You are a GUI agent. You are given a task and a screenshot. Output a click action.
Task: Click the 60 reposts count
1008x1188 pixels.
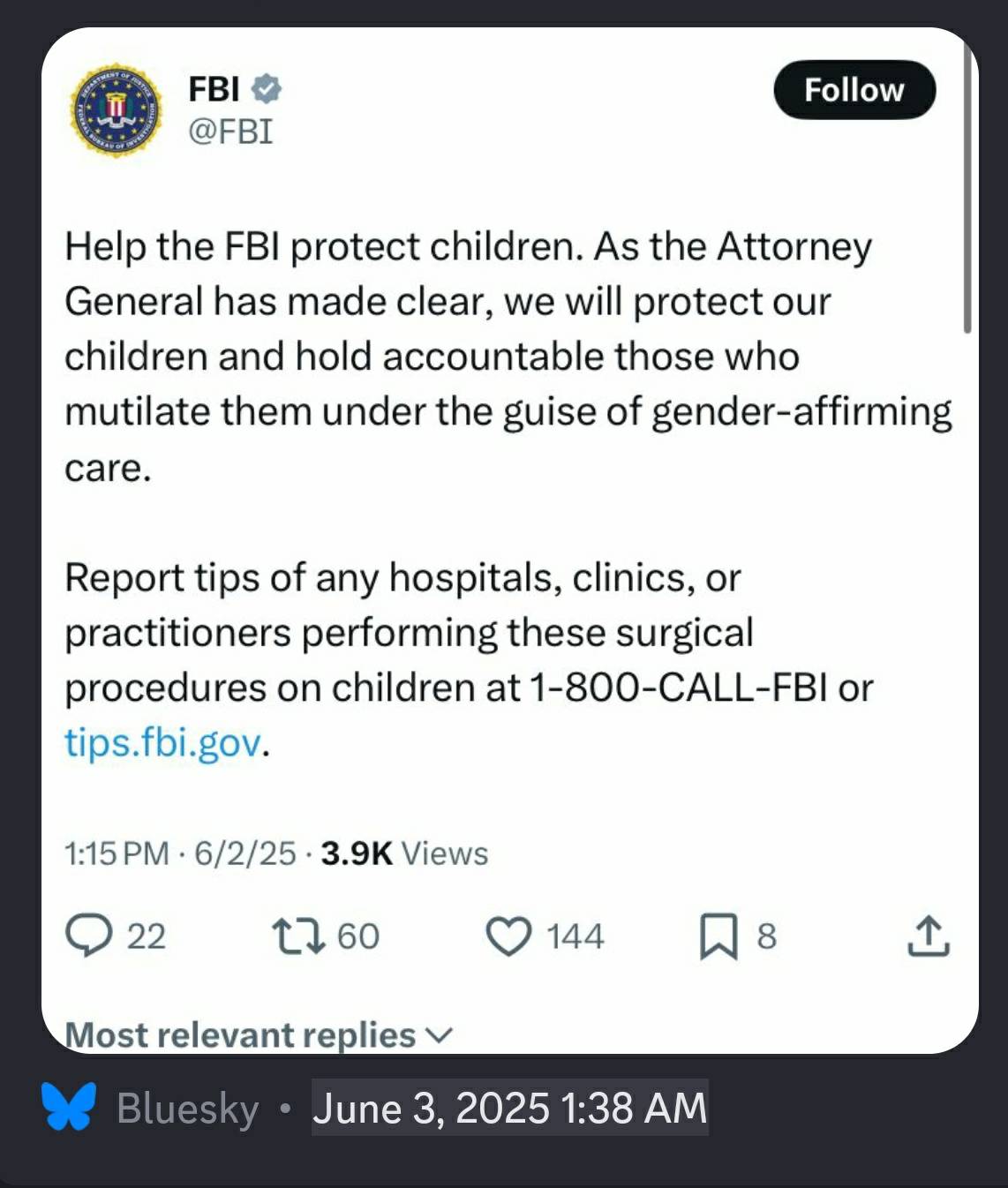tap(358, 936)
